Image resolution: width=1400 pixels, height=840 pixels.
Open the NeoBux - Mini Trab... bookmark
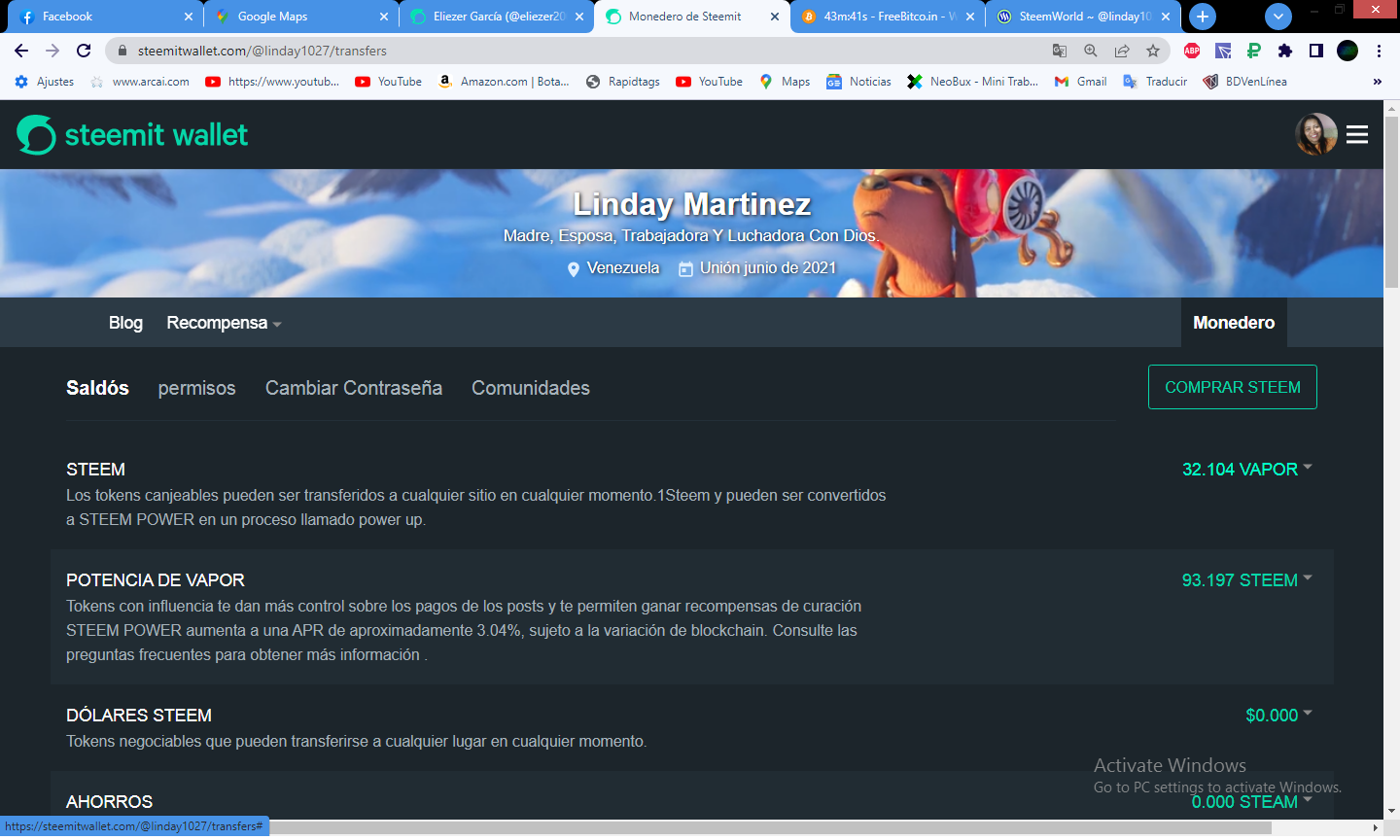point(972,82)
